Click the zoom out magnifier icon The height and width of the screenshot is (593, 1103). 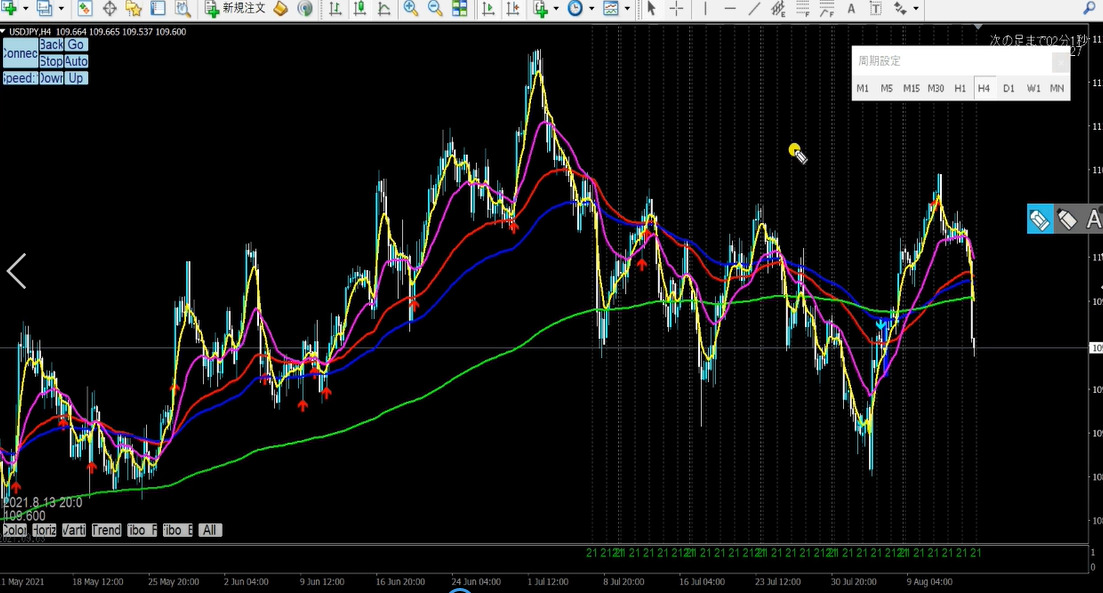(435, 9)
